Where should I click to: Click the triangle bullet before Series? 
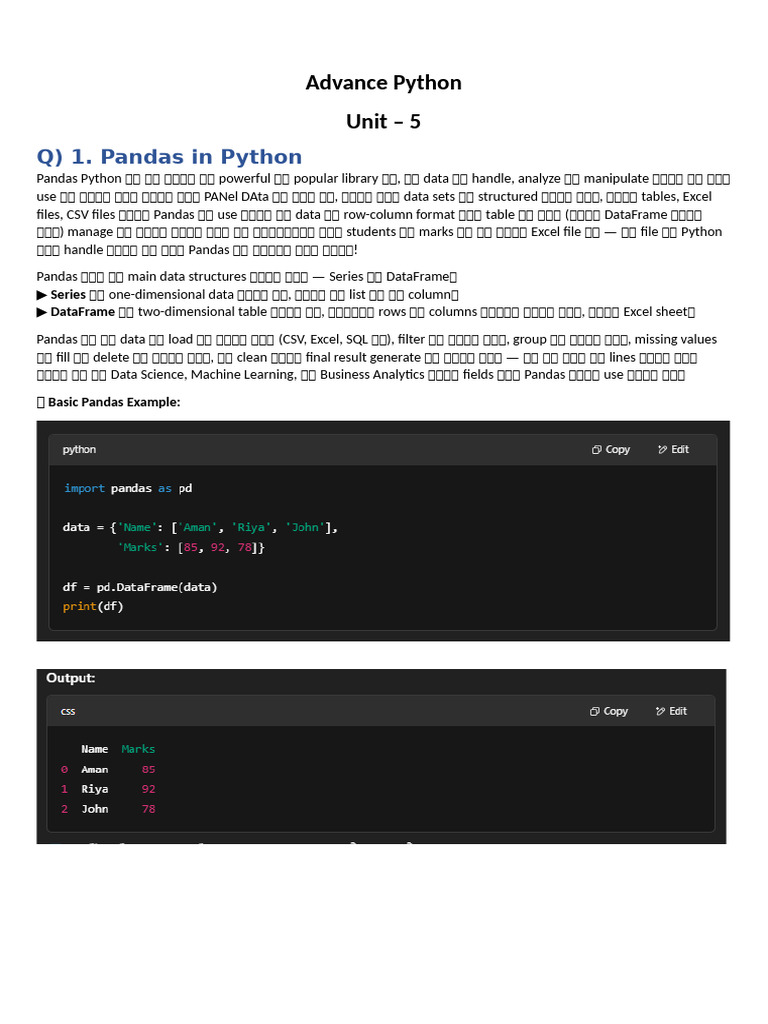coord(42,295)
